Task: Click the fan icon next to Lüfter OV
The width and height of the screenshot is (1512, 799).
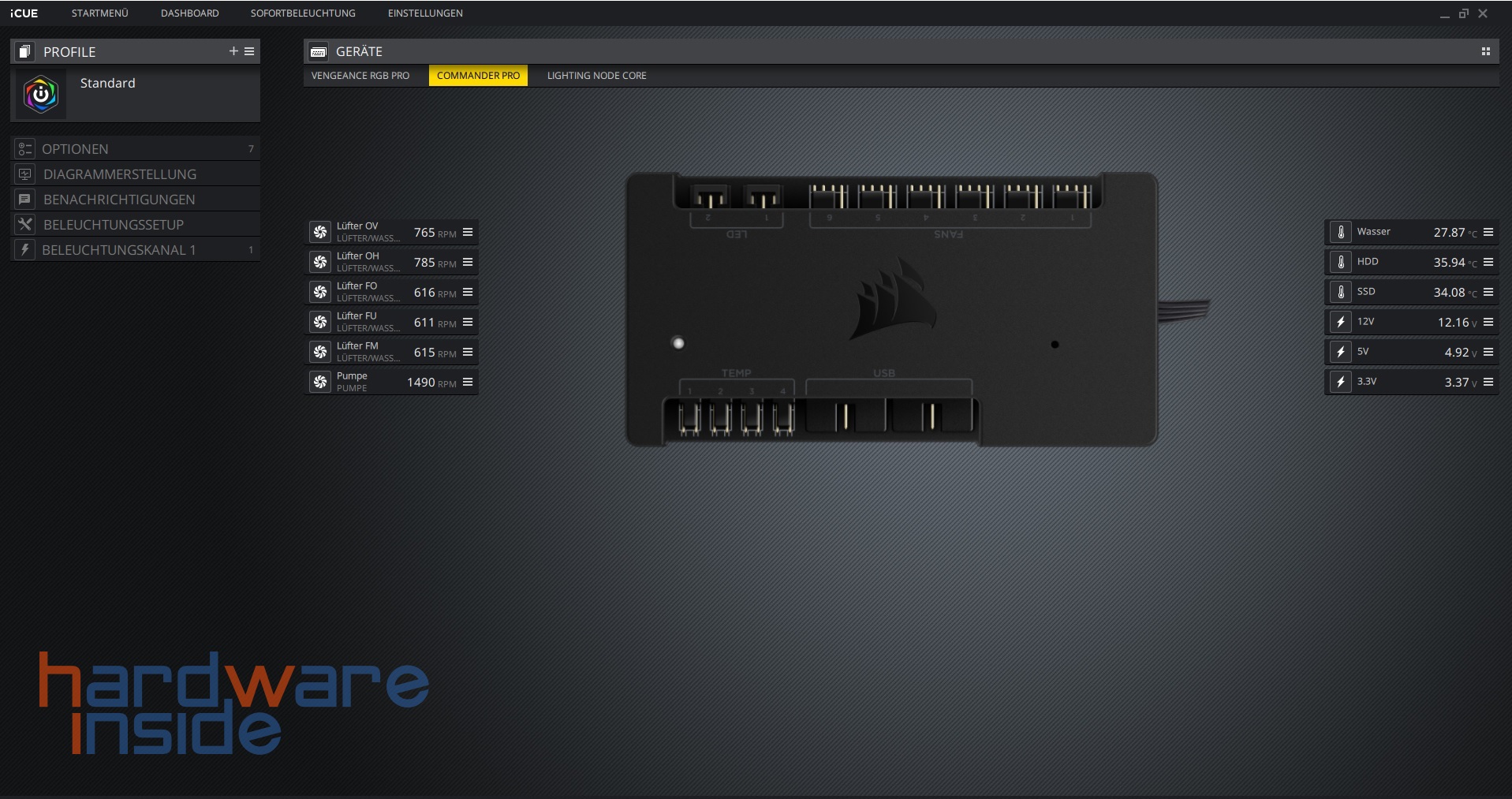Action: tap(321, 232)
